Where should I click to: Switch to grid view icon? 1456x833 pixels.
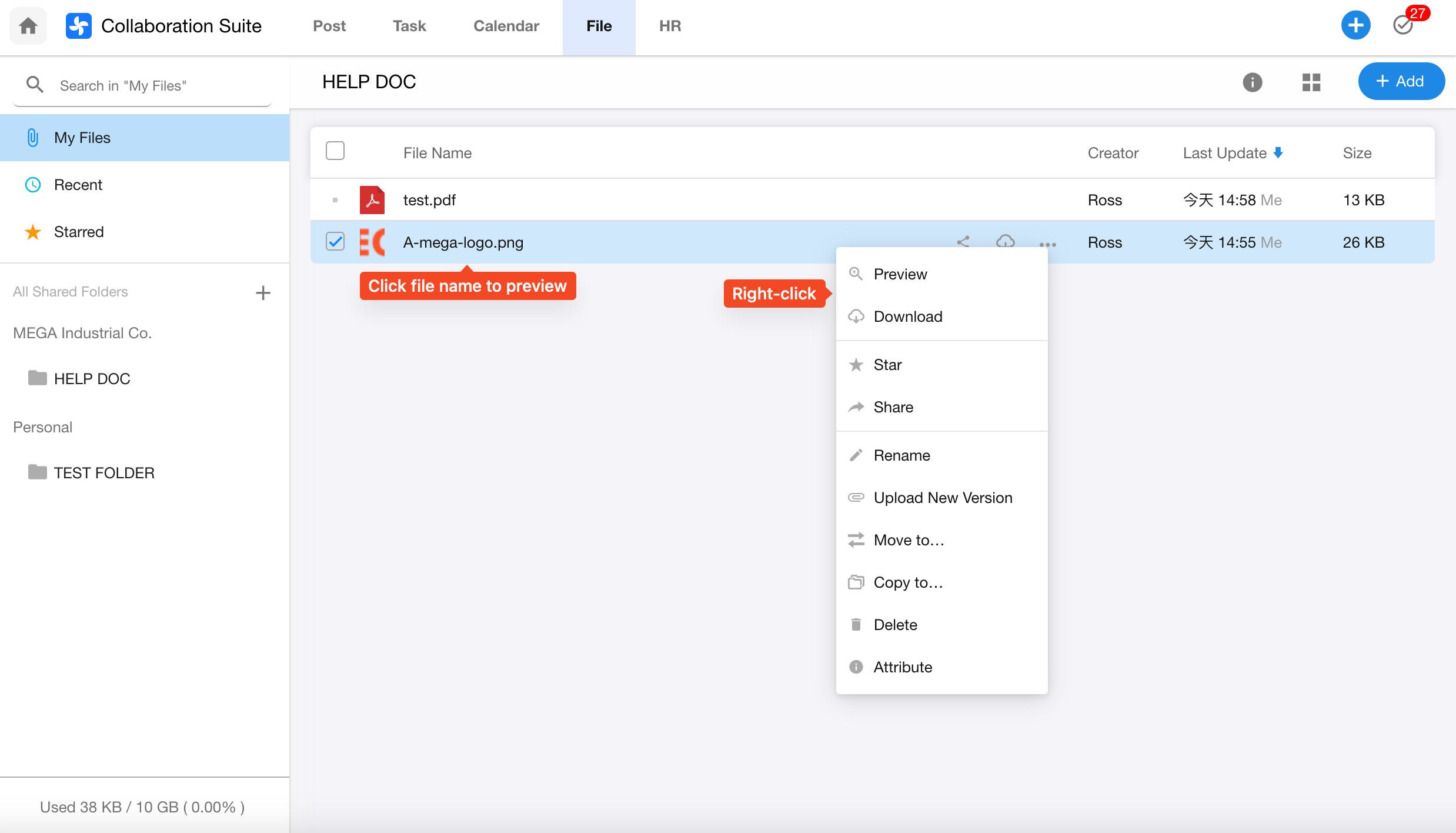coord(1311,82)
